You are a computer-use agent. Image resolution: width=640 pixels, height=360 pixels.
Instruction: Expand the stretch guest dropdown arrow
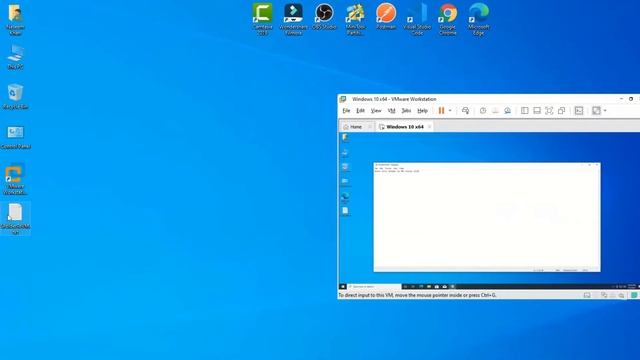(605, 111)
